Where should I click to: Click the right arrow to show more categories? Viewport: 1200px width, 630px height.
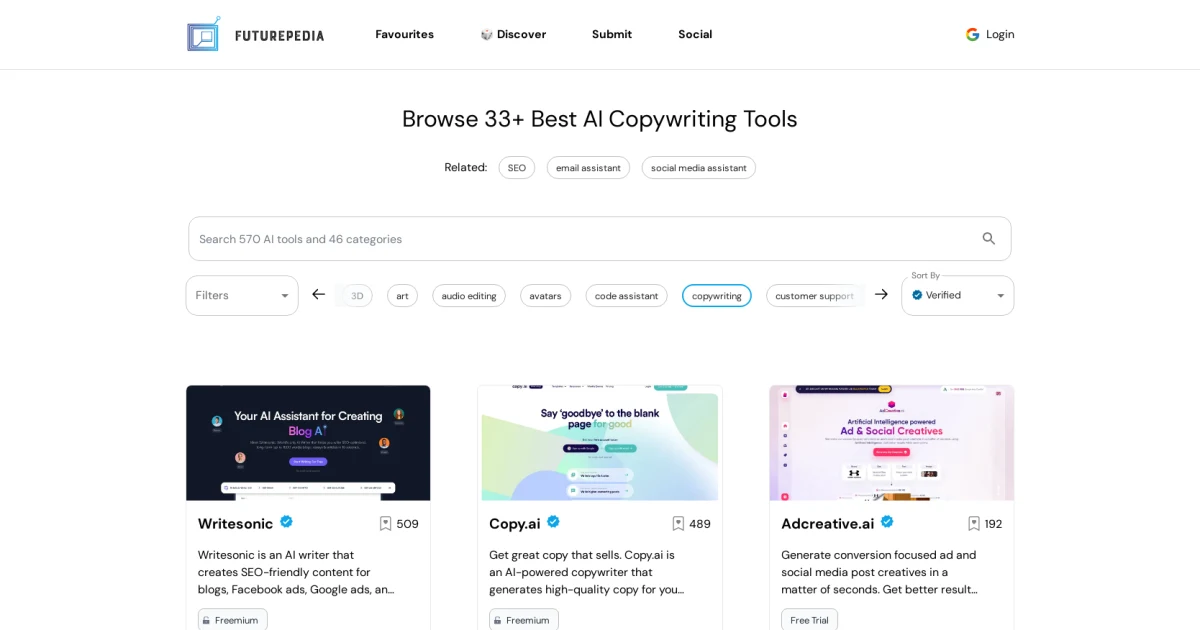(x=881, y=294)
